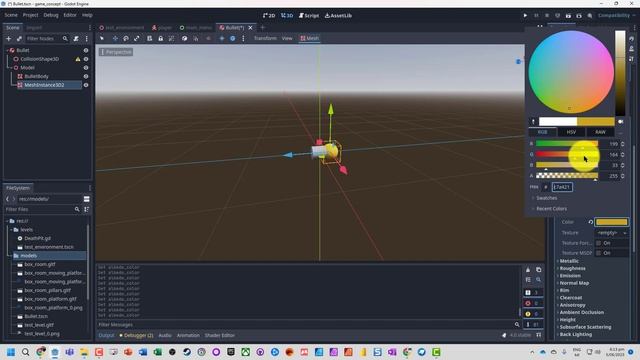640x360 pixels.
Task: Toggle visibility of MeshInstance3D2 node
Action: click(86, 85)
